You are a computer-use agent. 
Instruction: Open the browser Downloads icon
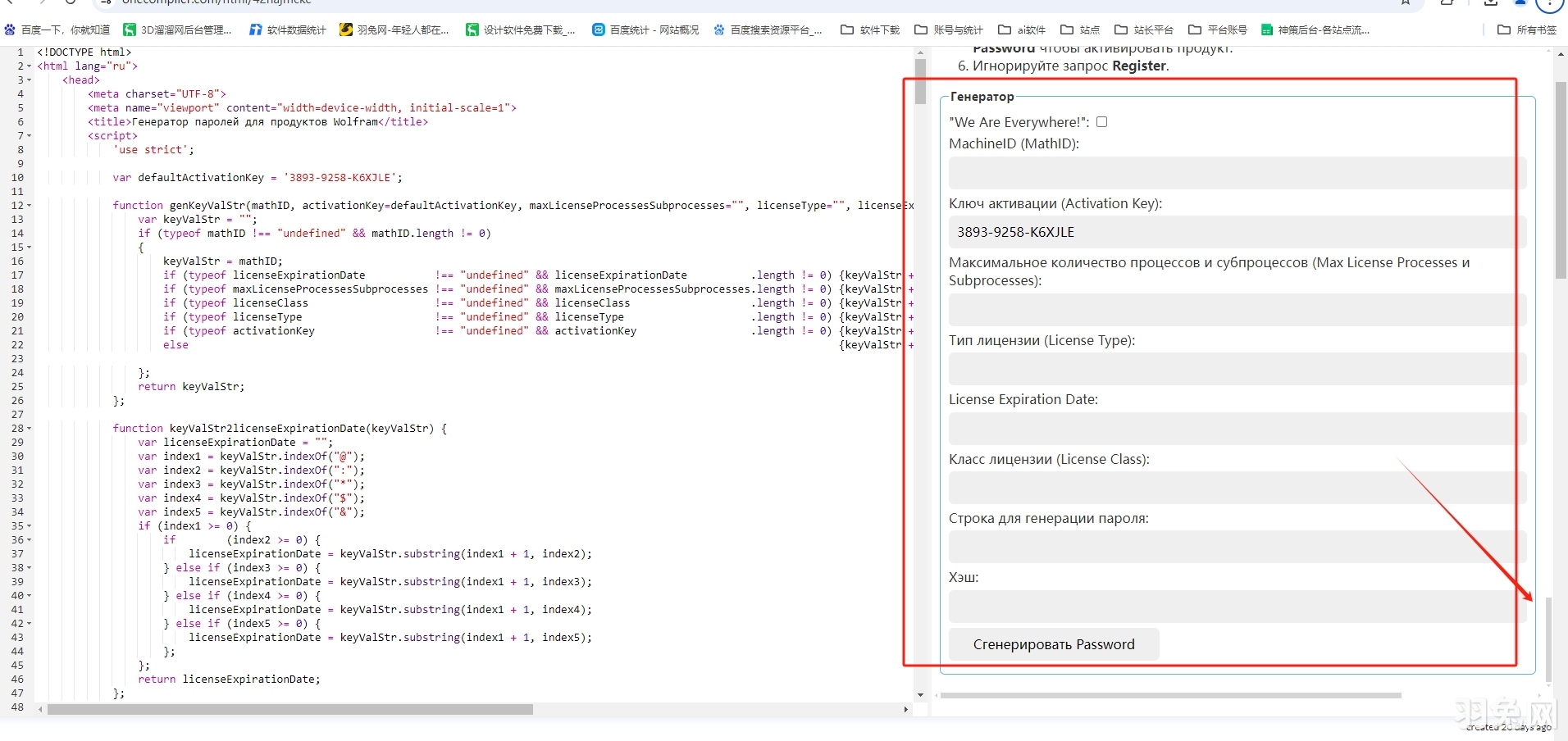[x=1490, y=2]
